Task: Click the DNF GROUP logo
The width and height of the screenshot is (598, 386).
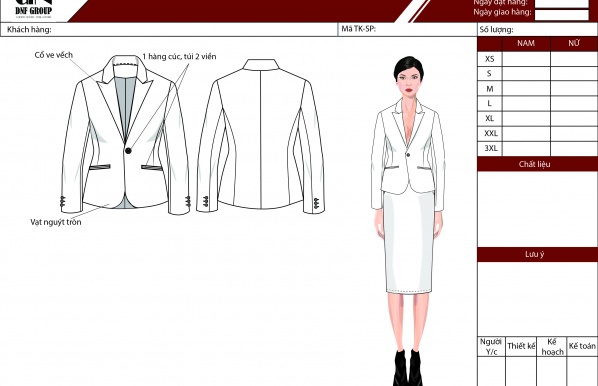Action: click(34, 8)
